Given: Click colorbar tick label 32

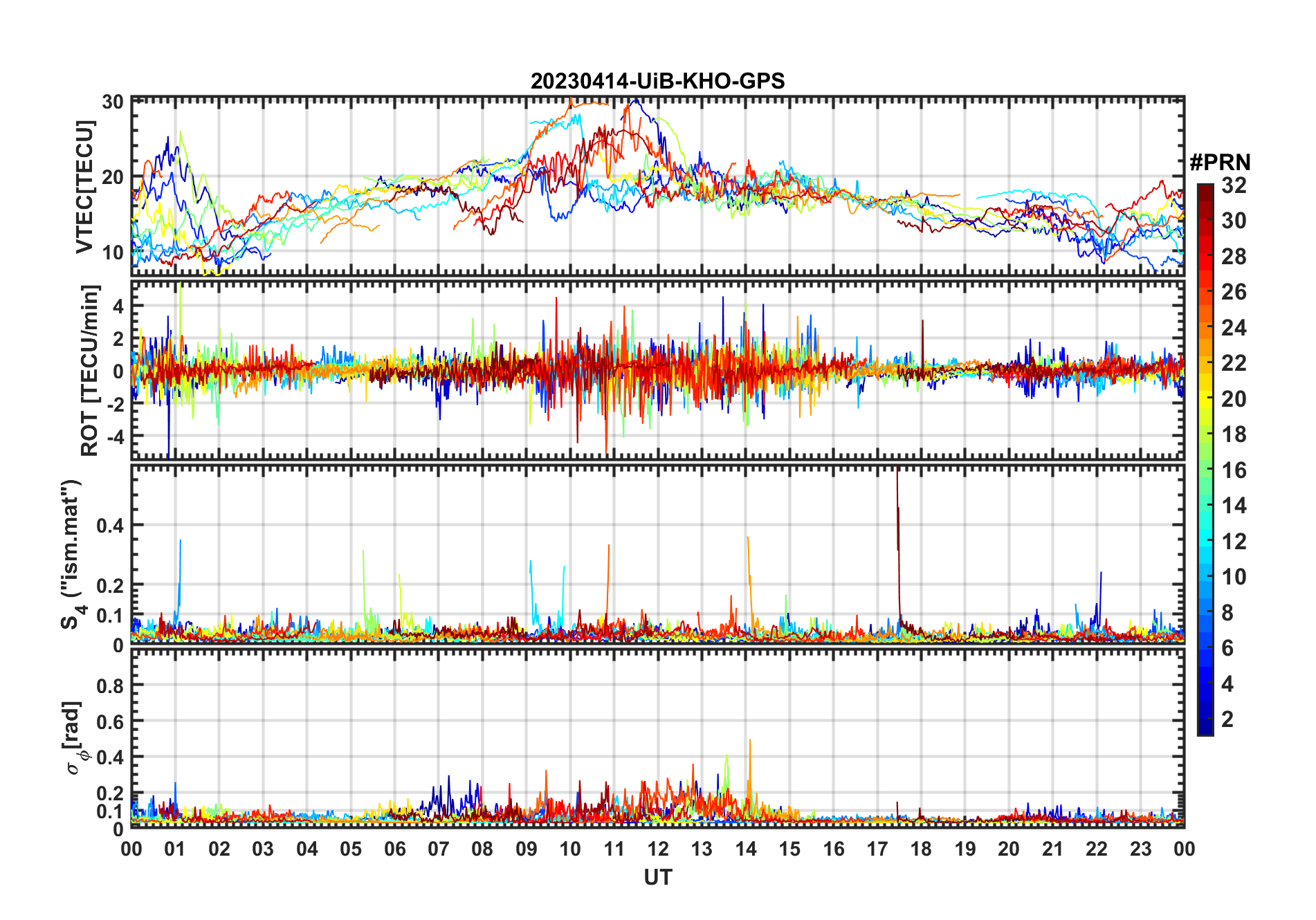Looking at the screenshot, I should pos(1234,185).
